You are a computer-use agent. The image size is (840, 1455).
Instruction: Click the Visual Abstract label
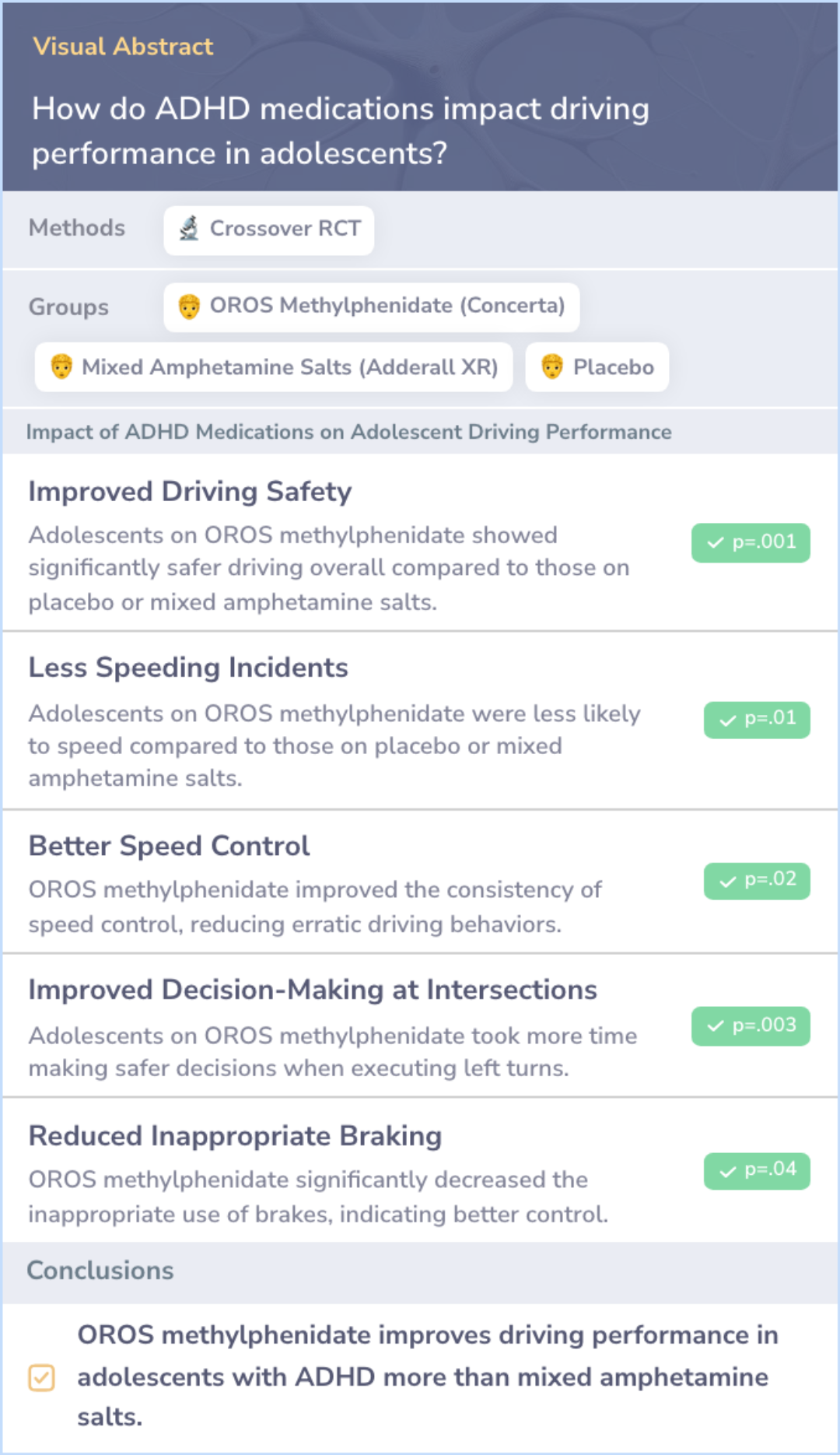click(123, 47)
